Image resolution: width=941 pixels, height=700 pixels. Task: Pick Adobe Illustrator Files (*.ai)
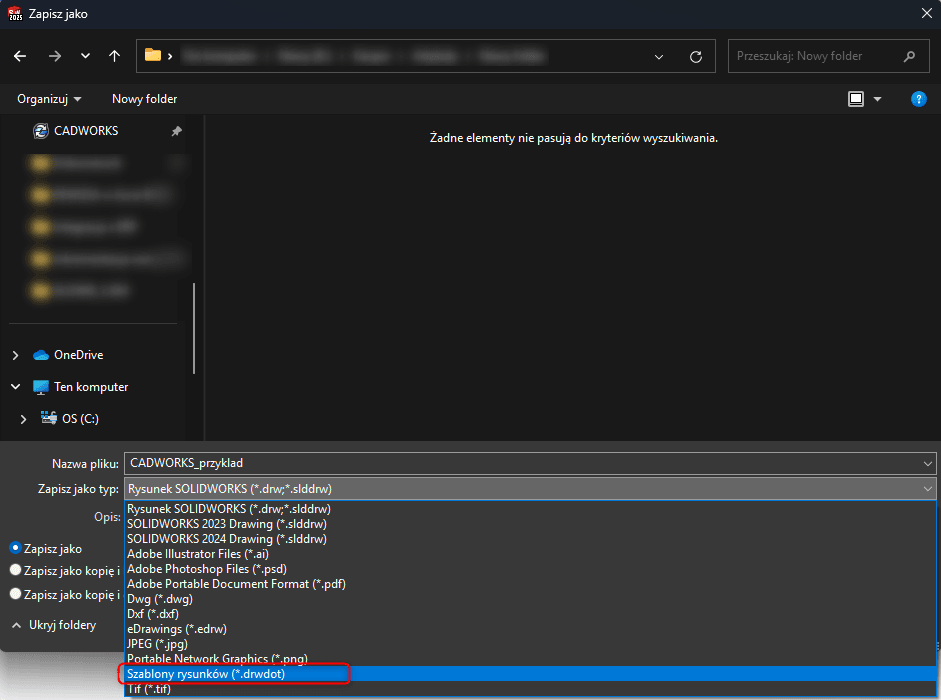530,554
